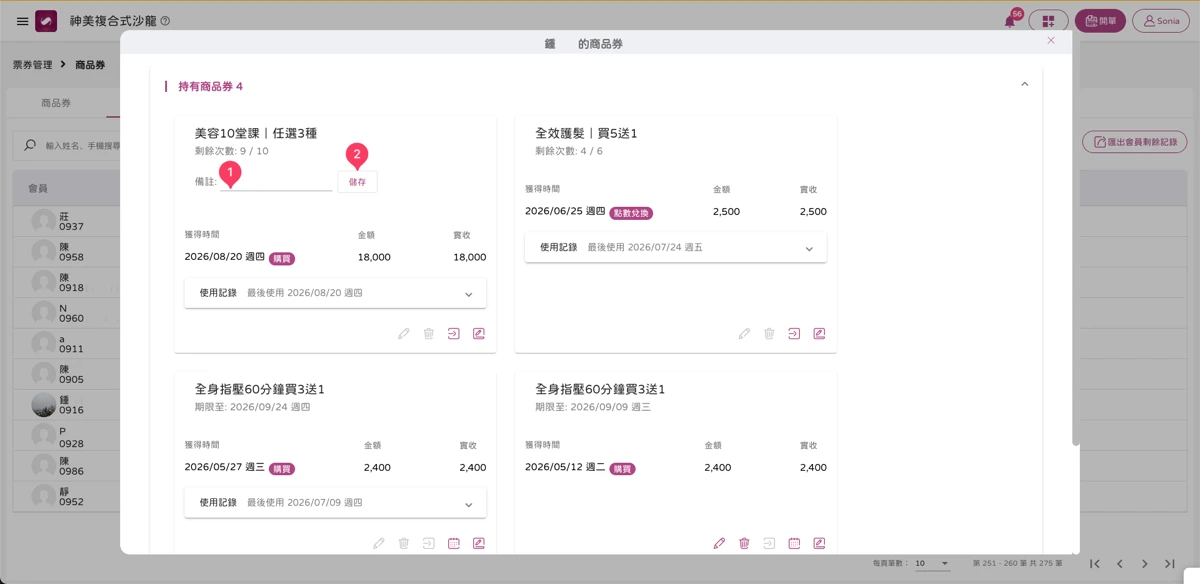
Task: Open the Sonia user account menu
Action: (x=1161, y=21)
